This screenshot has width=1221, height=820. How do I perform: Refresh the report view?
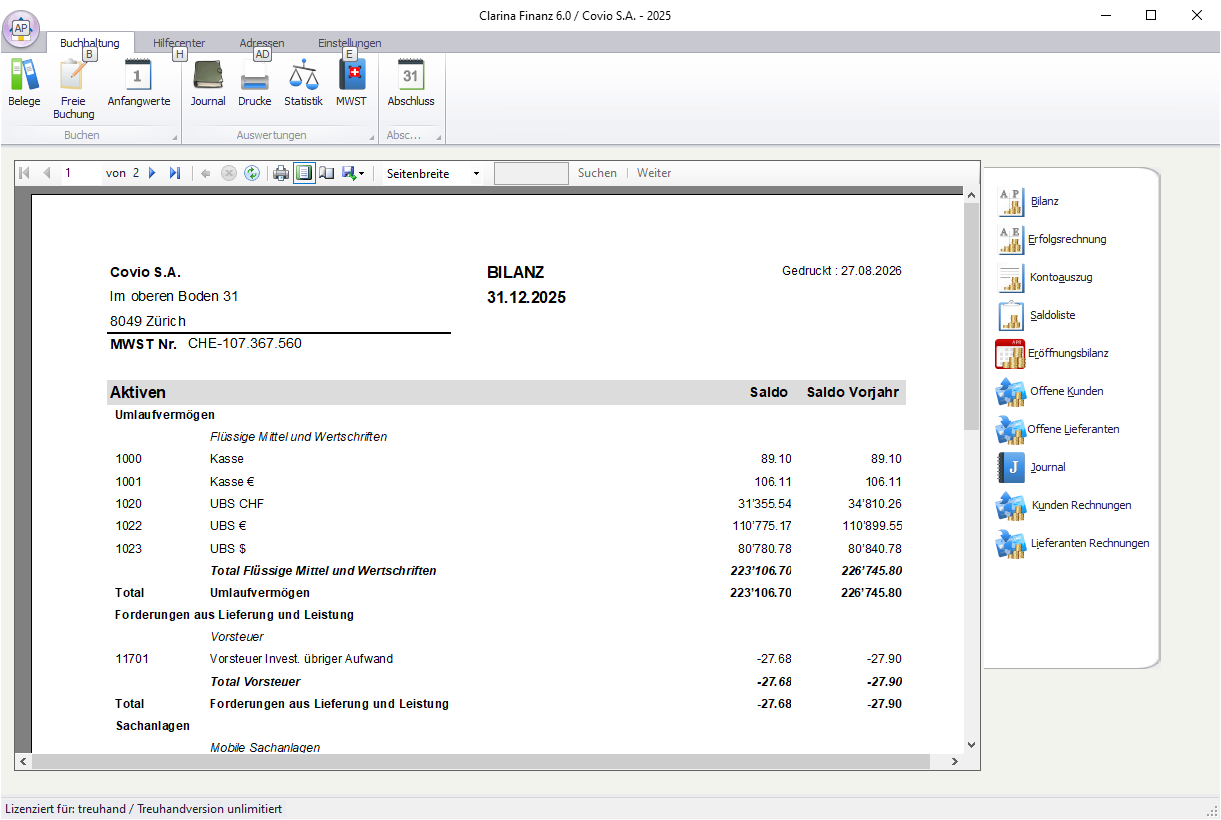252,173
